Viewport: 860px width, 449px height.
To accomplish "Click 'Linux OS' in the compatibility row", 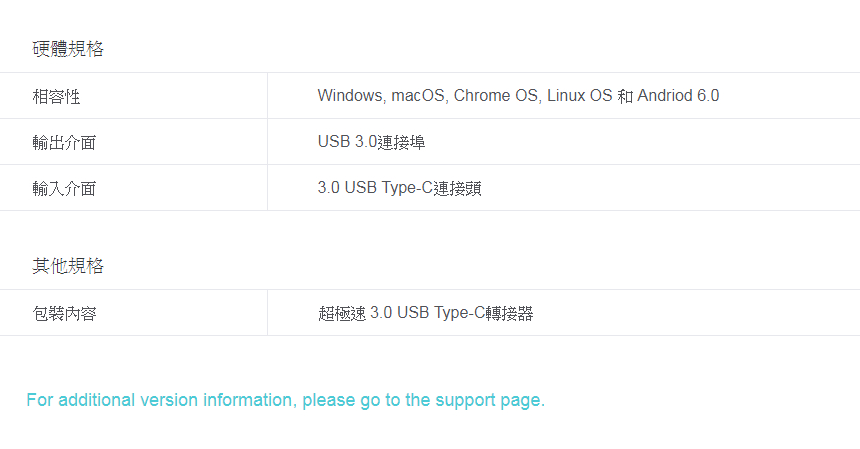I will pyautogui.click(x=580, y=96).
